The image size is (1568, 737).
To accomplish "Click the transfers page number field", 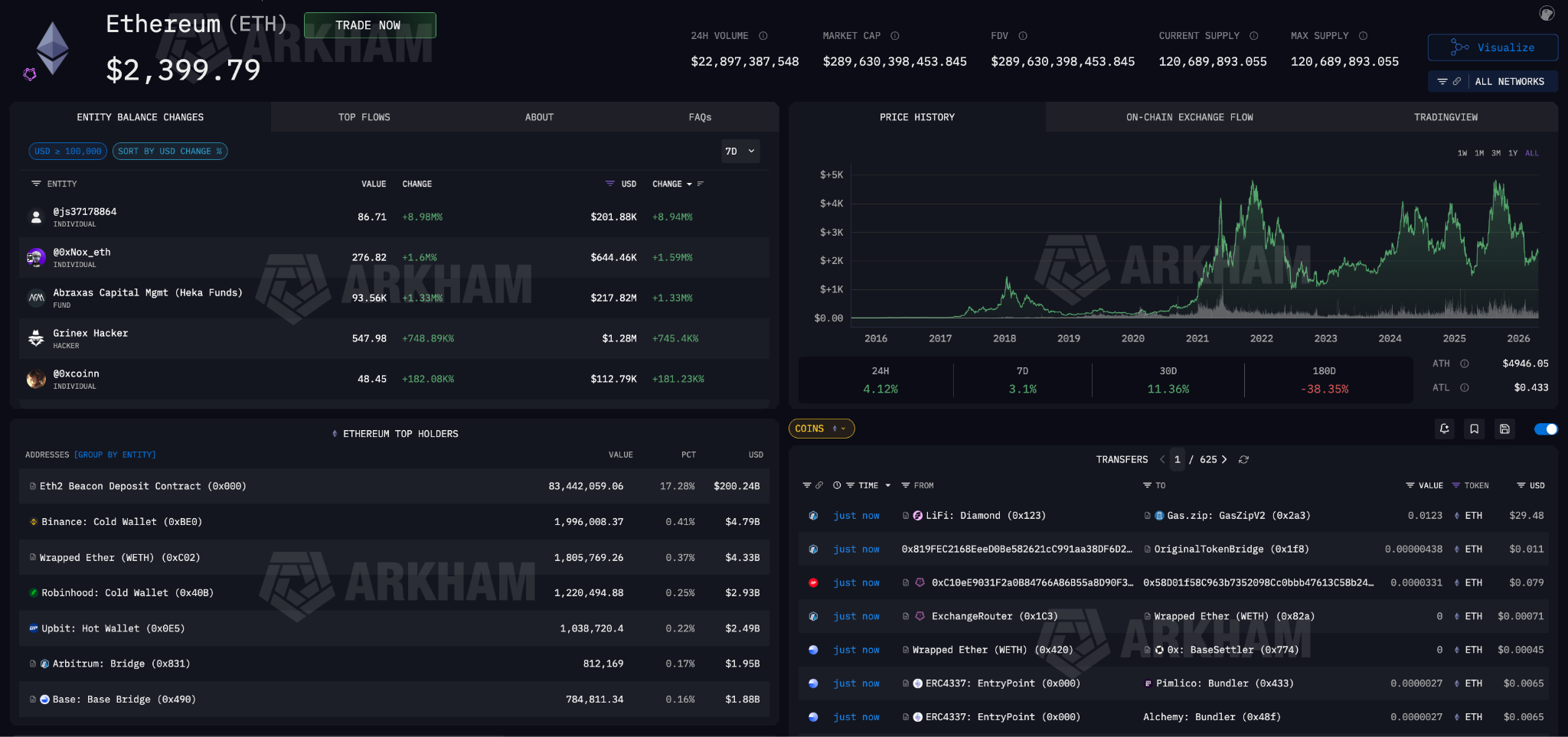I will 1178,459.
